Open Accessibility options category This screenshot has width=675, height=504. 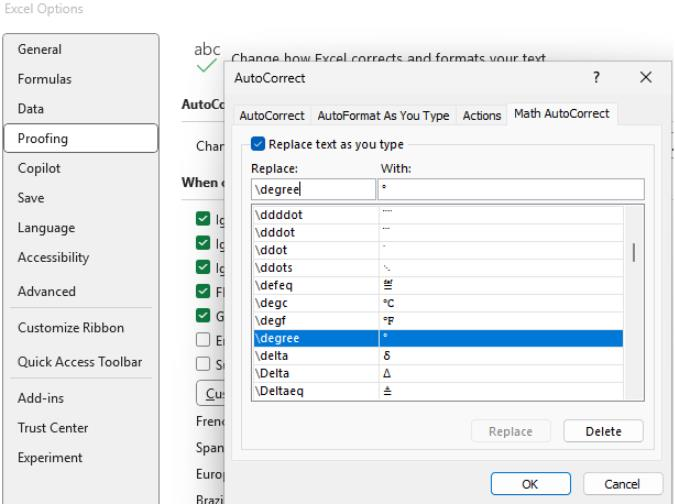81,257
